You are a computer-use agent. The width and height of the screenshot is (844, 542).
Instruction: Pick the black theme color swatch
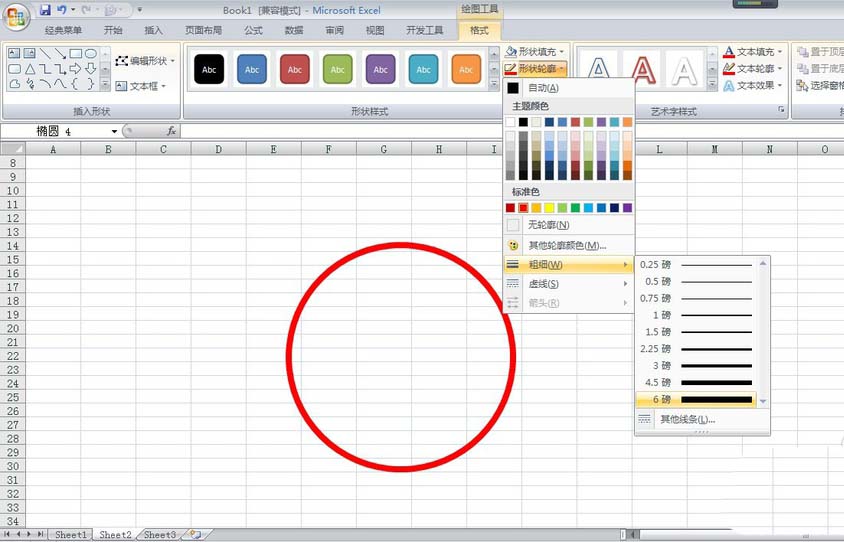pos(523,122)
